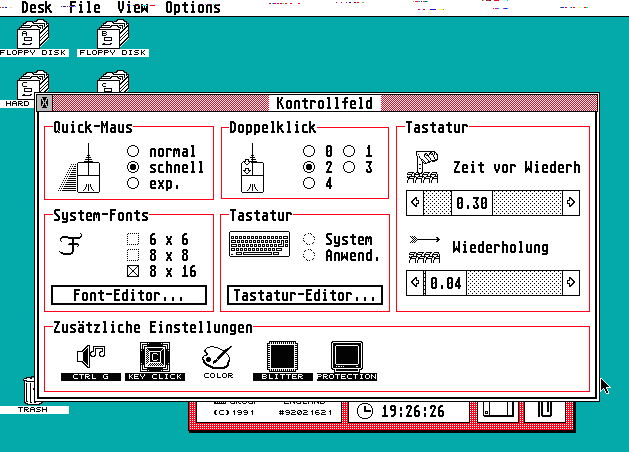Decrease Zeit vor Wiederh with left arrow
Image resolution: width=629 pixels, height=452 pixels.
(x=415, y=203)
